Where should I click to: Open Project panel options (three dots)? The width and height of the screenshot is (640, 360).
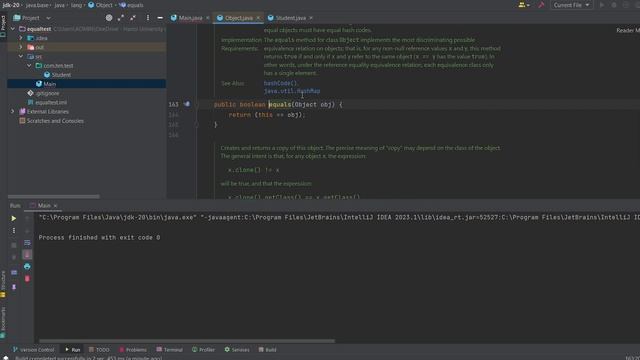click(x=148, y=18)
